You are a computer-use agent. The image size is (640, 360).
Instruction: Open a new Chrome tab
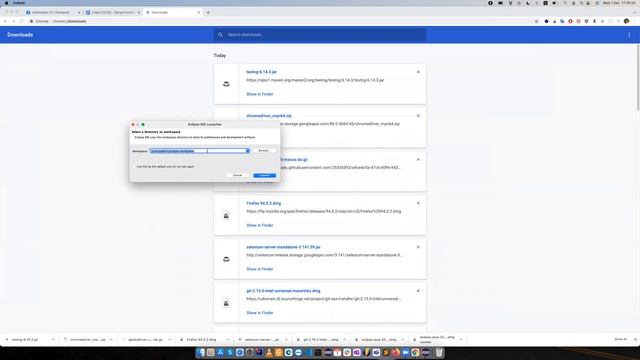tap(208, 13)
